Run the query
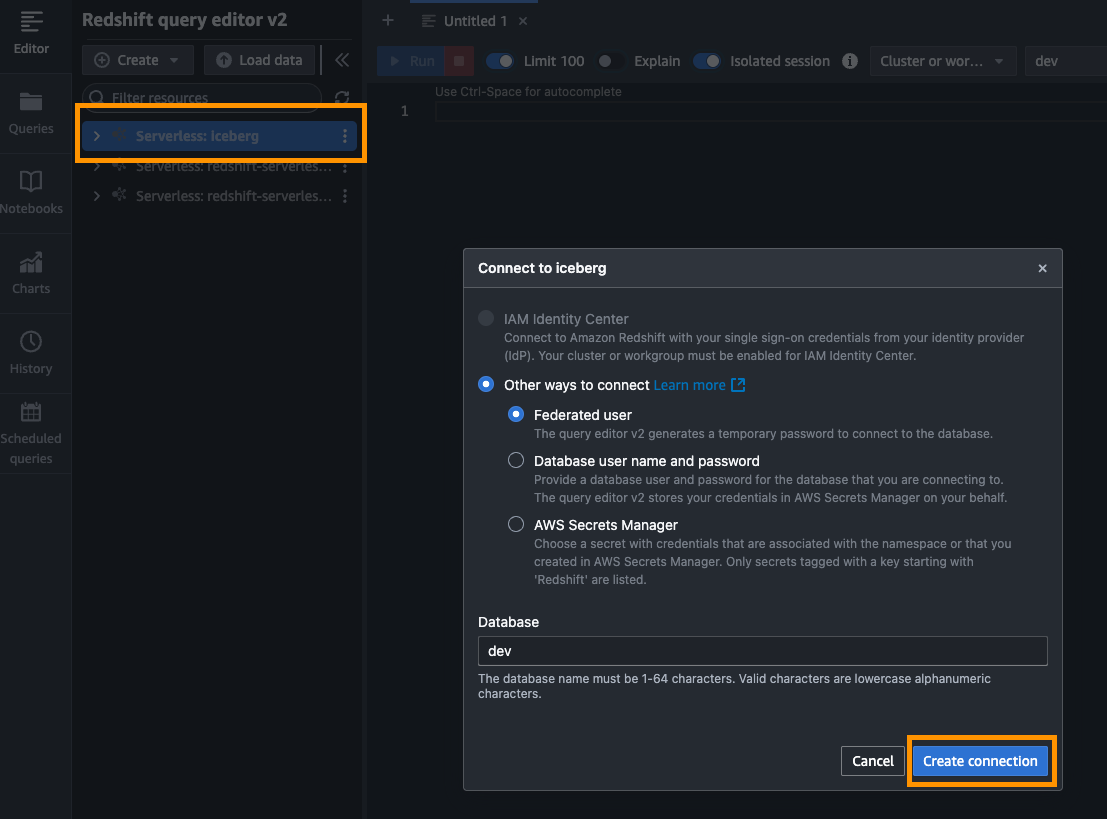 tap(411, 61)
